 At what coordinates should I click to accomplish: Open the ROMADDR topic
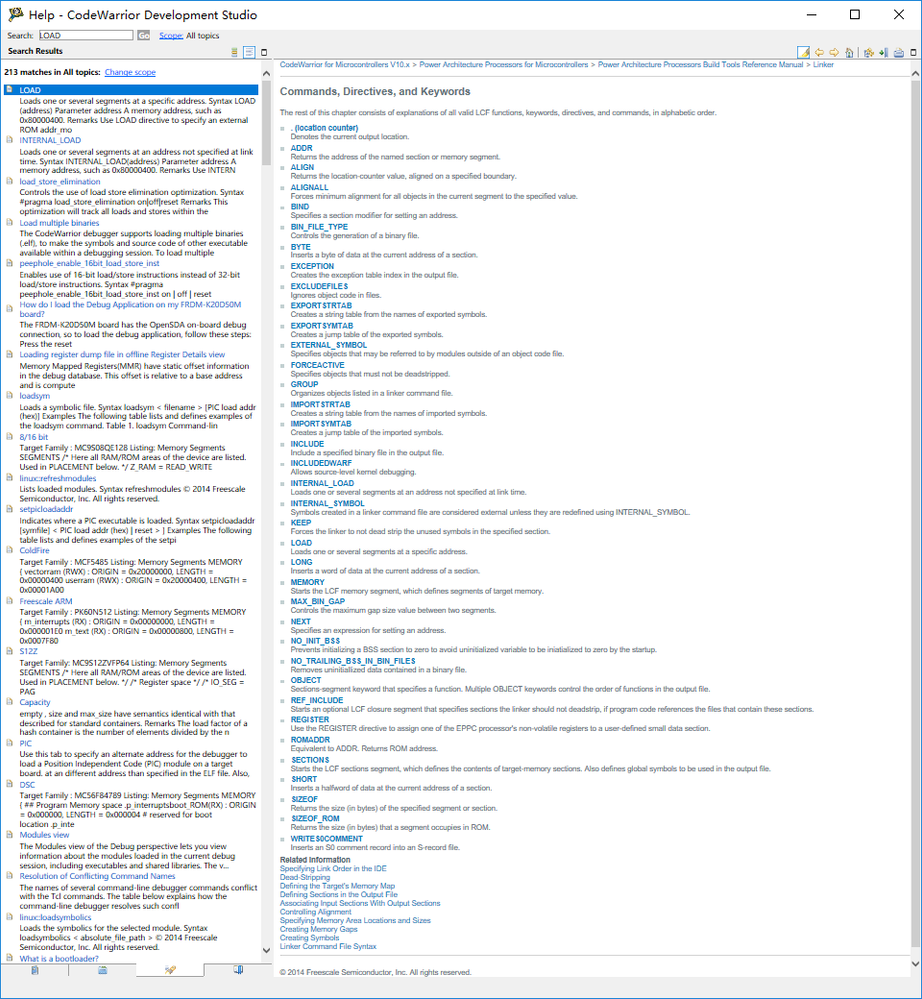point(310,740)
